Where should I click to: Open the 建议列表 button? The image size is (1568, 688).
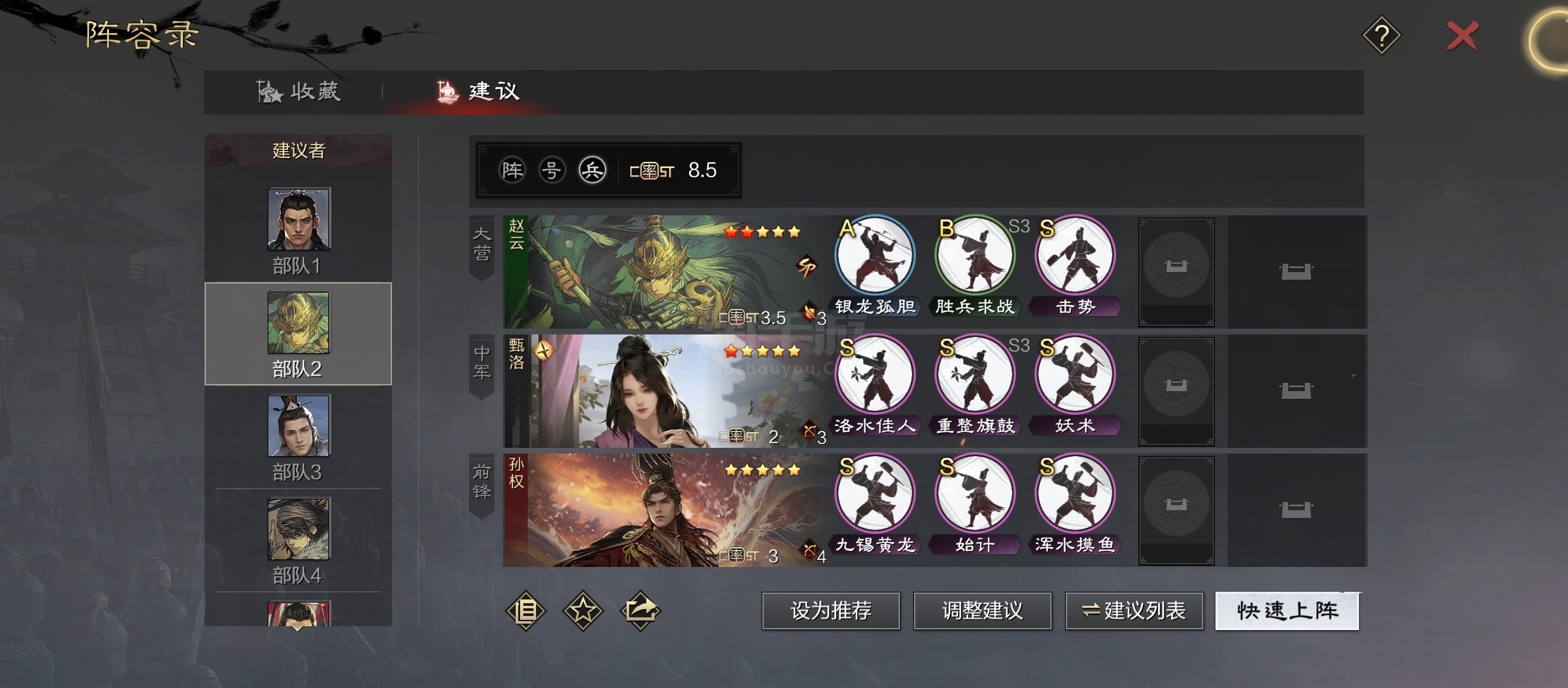(x=1135, y=611)
